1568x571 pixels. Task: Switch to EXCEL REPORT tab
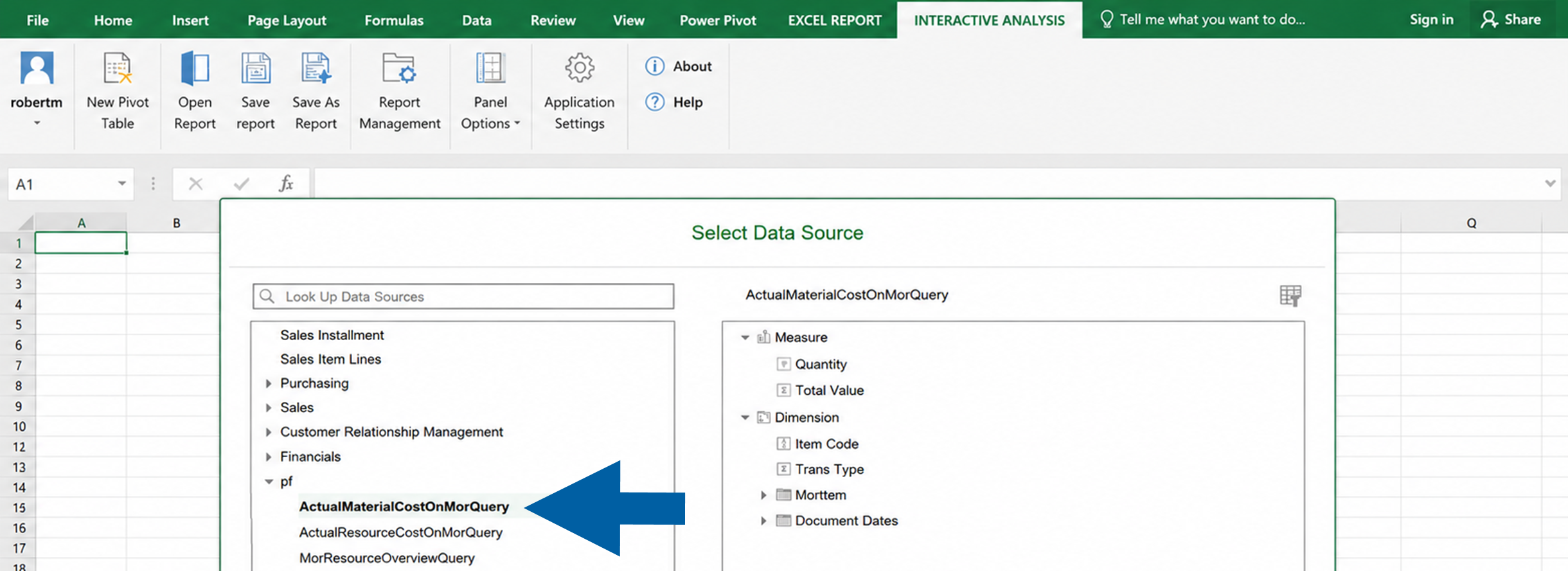point(835,20)
